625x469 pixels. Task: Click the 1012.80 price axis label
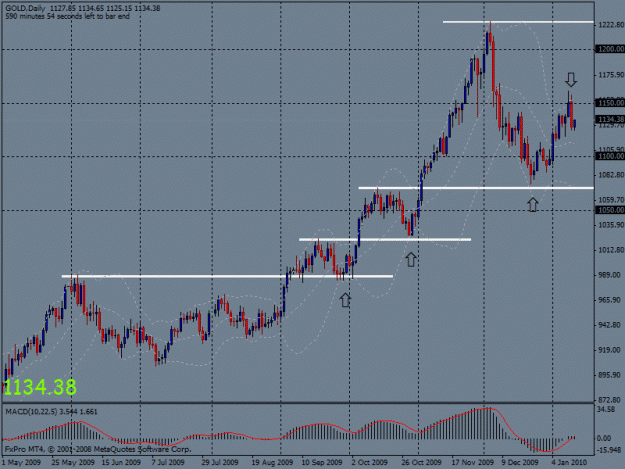pos(611,250)
